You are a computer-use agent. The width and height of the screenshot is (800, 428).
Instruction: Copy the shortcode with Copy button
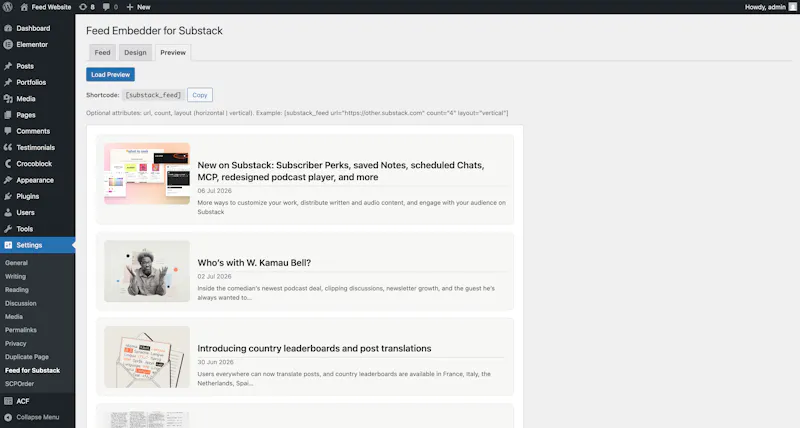tap(200, 95)
